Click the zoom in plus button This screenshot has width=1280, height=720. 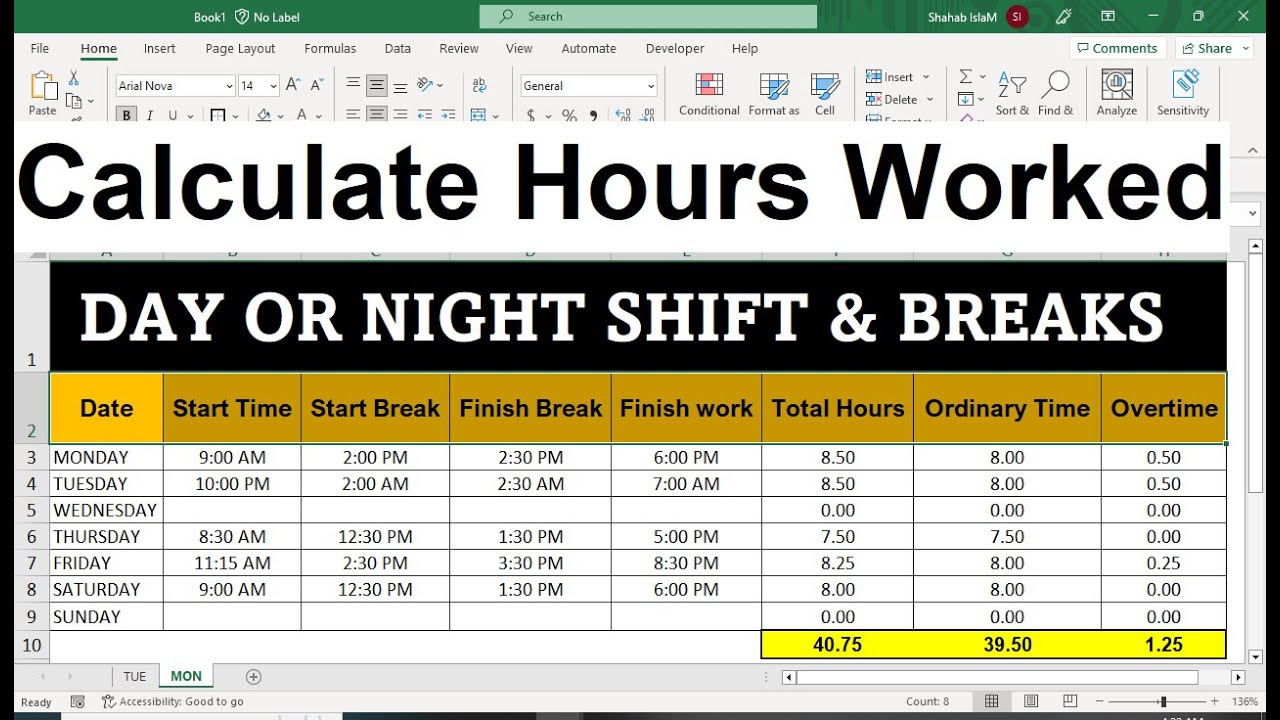1215,702
